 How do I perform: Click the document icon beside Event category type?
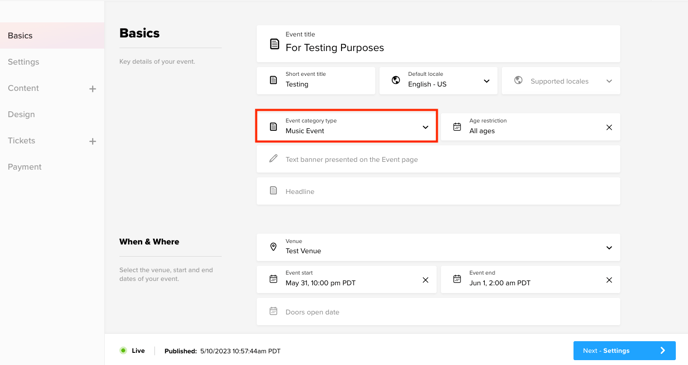273,127
